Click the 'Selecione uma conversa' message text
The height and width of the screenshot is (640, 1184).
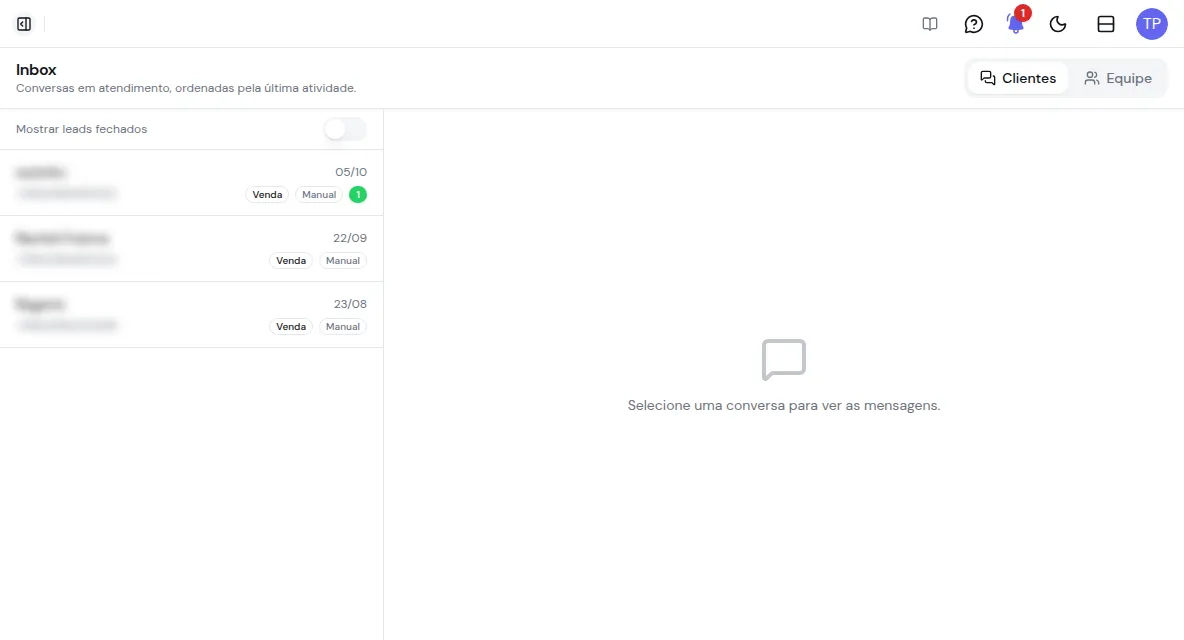pos(784,405)
